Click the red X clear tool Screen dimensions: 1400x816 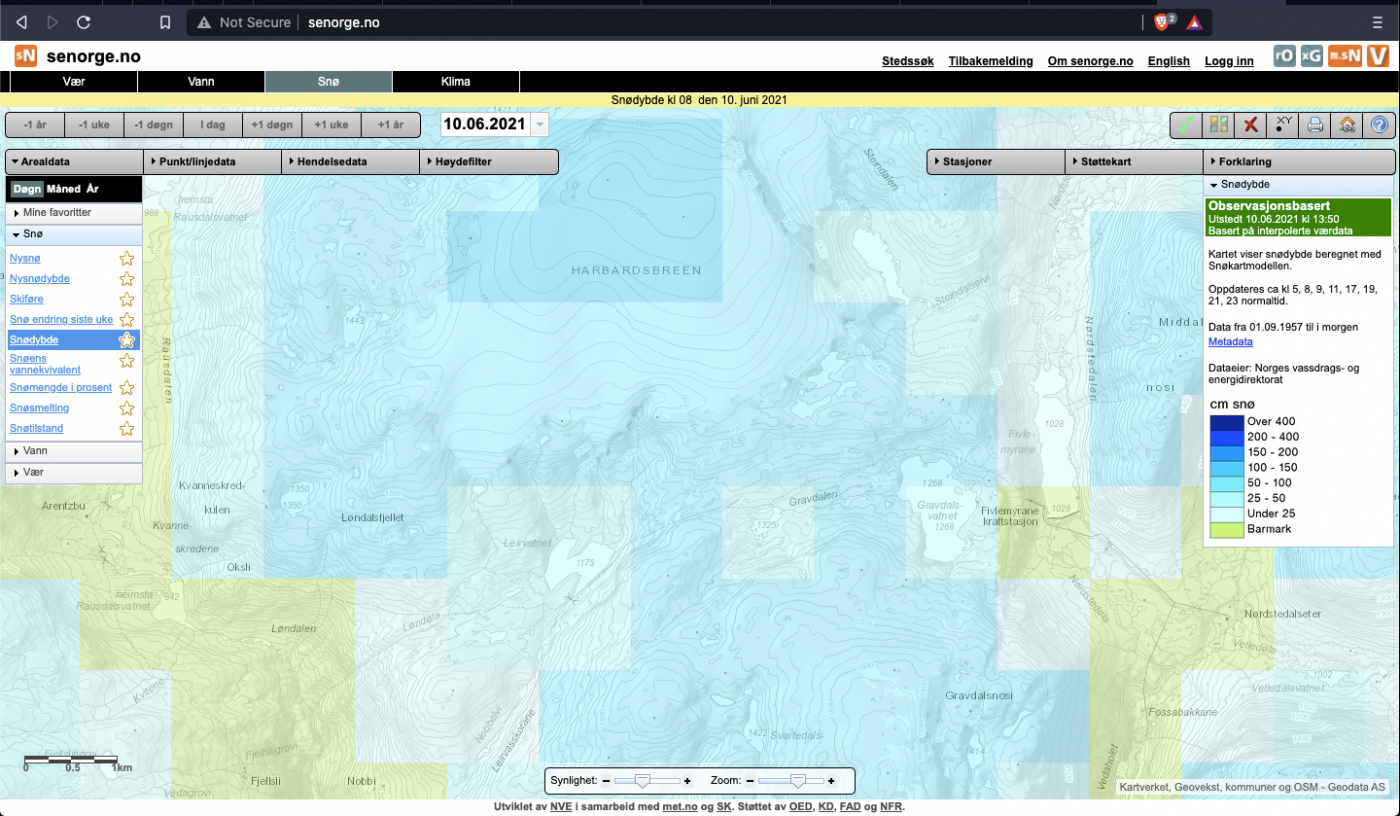click(1250, 125)
